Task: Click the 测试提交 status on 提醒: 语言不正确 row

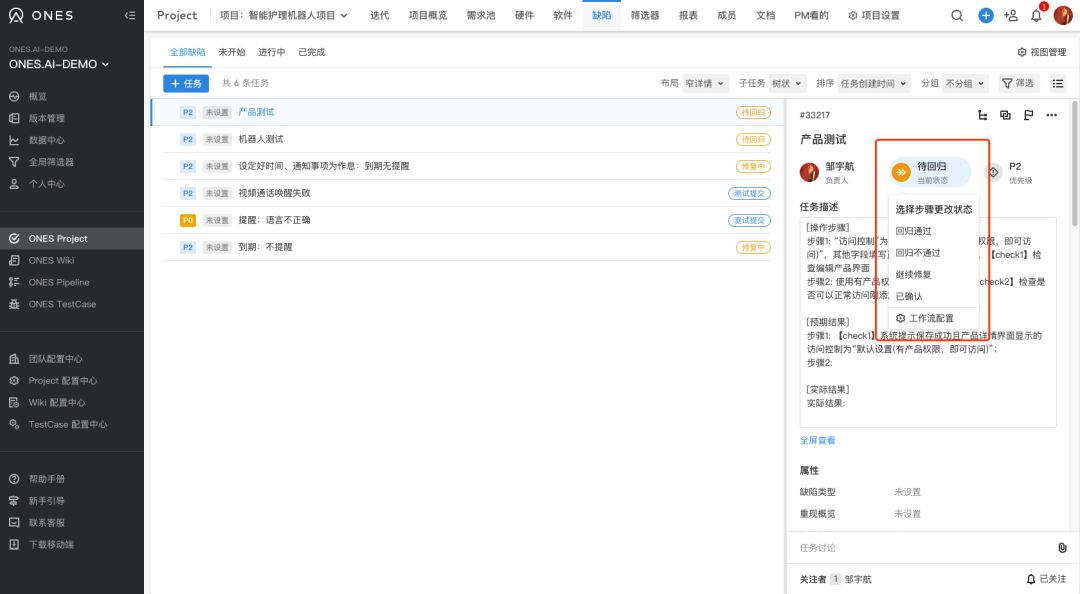Action: [x=749, y=221]
